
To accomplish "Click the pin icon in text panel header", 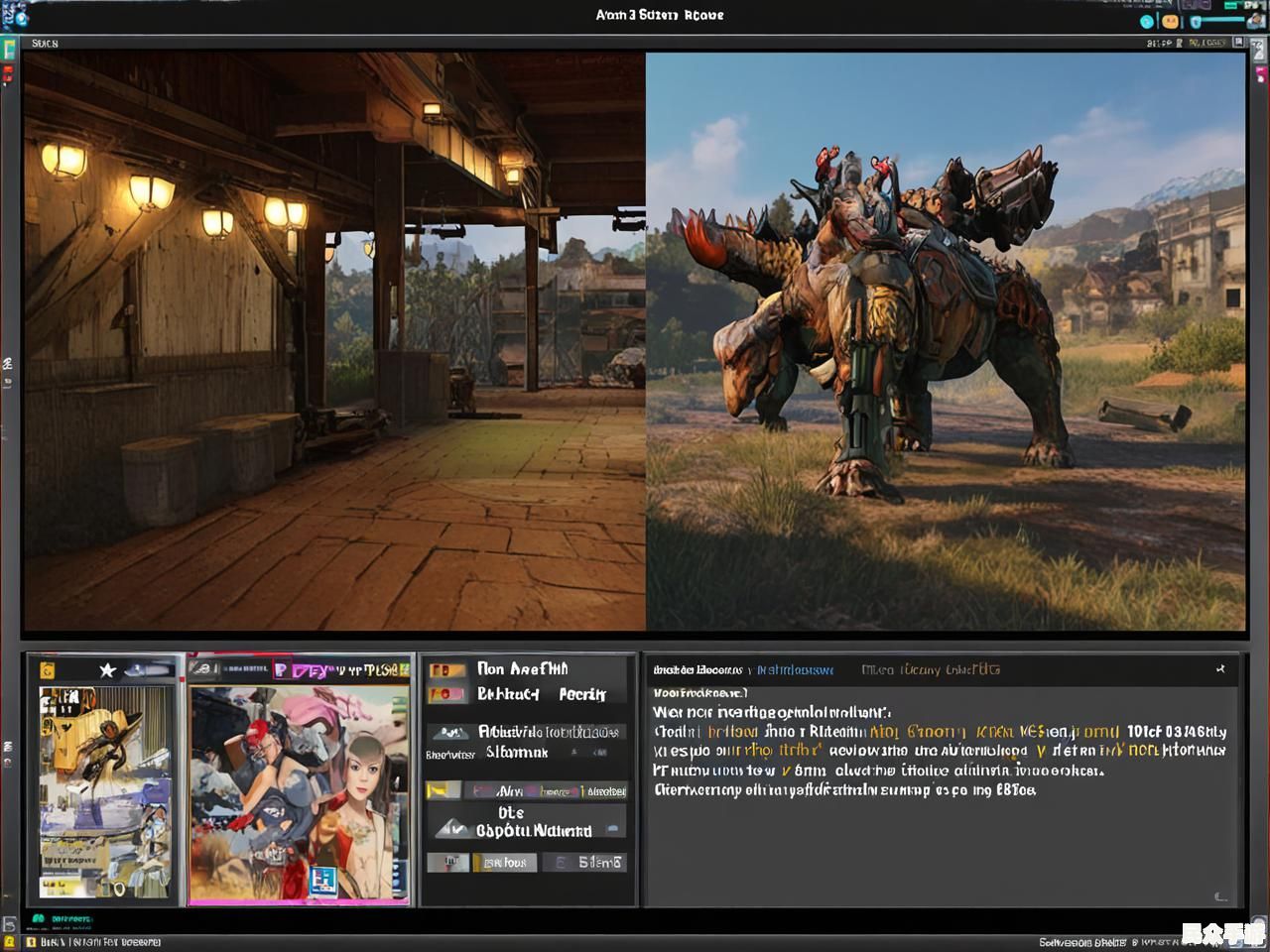I will click(1220, 669).
